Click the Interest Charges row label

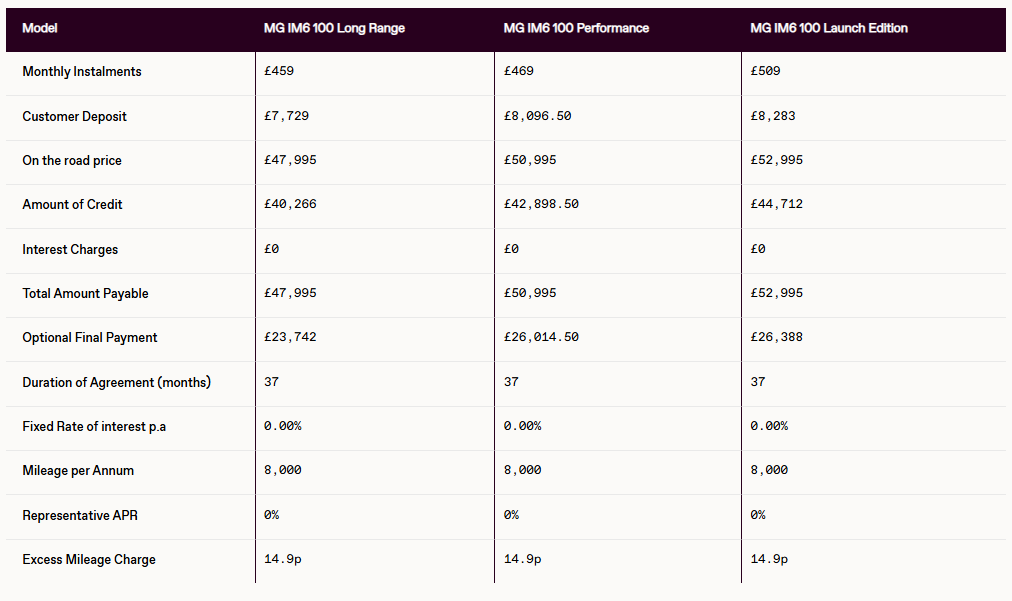coord(70,249)
